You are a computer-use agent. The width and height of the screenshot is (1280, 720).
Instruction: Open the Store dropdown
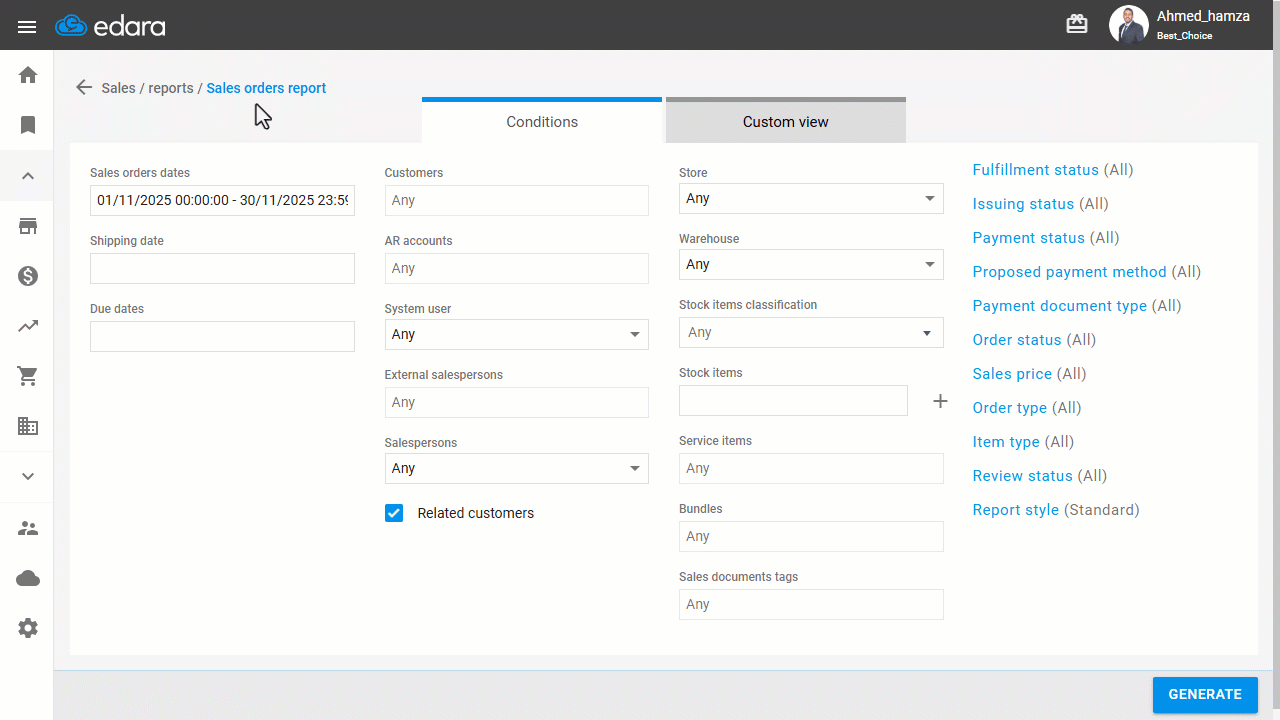coord(811,198)
